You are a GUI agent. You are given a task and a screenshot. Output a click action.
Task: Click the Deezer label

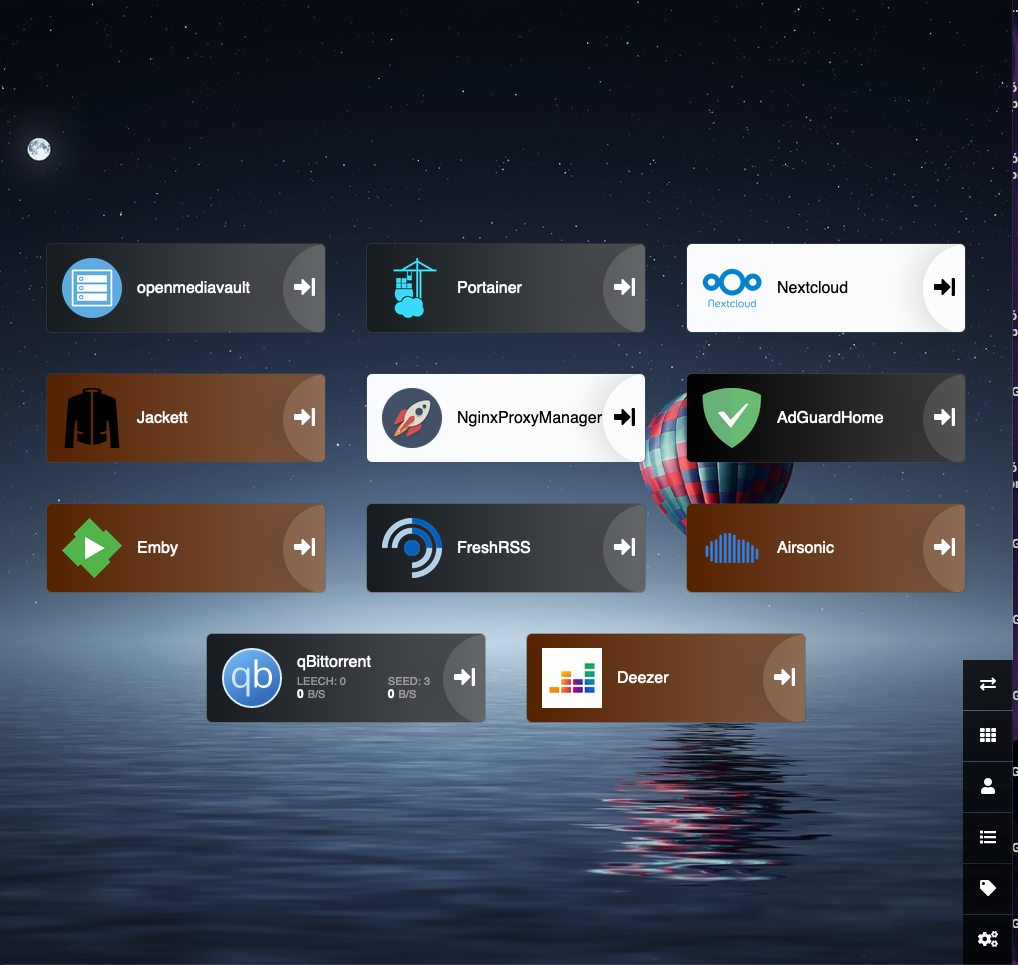(x=642, y=677)
